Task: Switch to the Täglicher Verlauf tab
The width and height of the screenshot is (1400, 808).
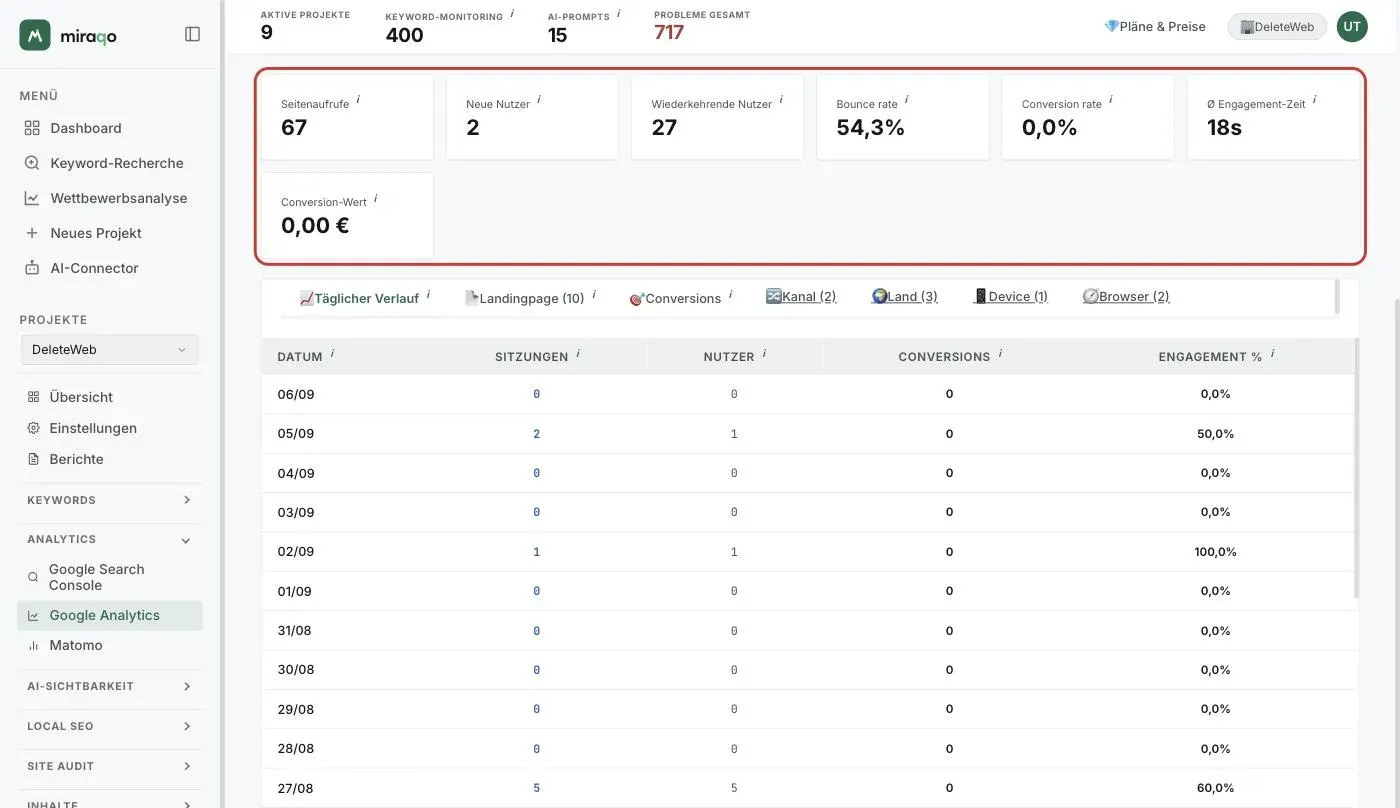Action: (x=359, y=298)
